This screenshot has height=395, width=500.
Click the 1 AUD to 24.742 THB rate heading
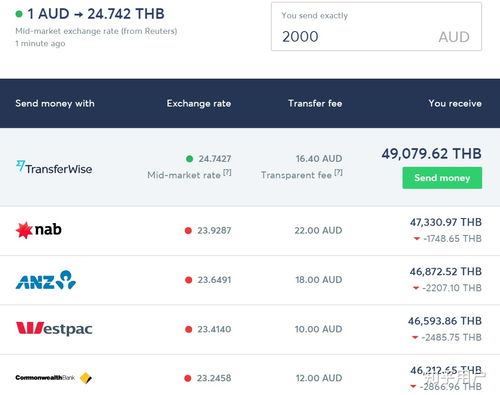click(96, 14)
